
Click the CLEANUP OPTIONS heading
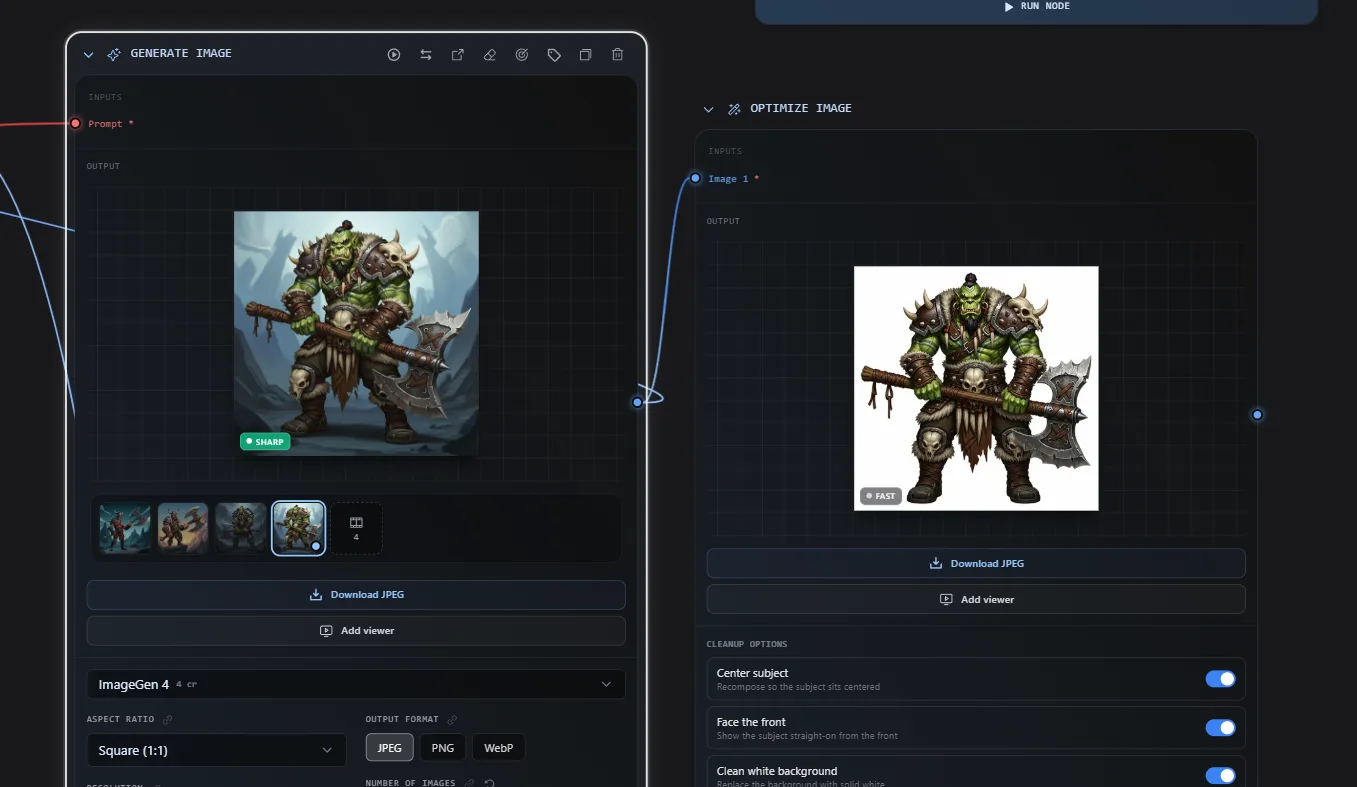point(747,644)
